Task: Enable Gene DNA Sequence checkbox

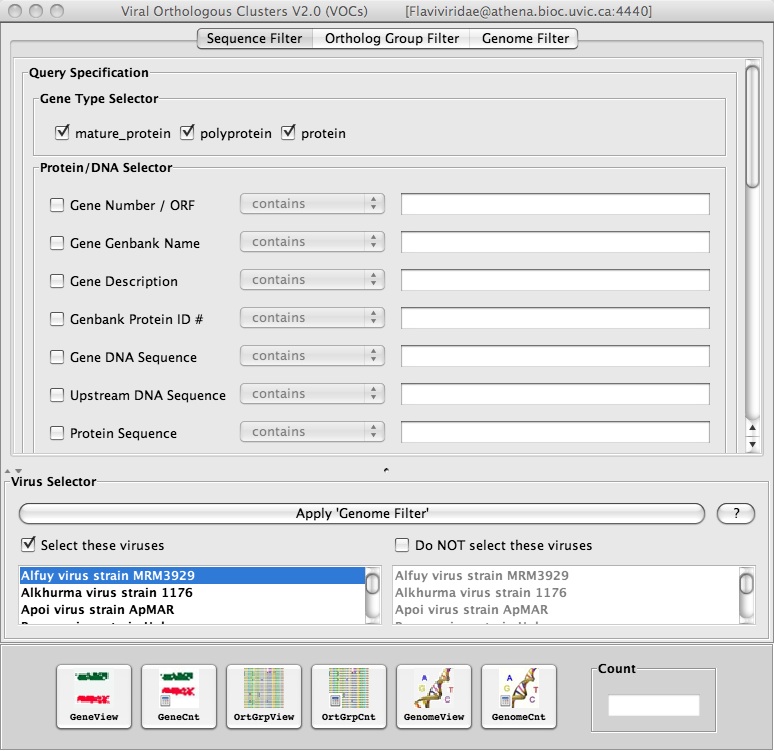Action: [x=57, y=357]
